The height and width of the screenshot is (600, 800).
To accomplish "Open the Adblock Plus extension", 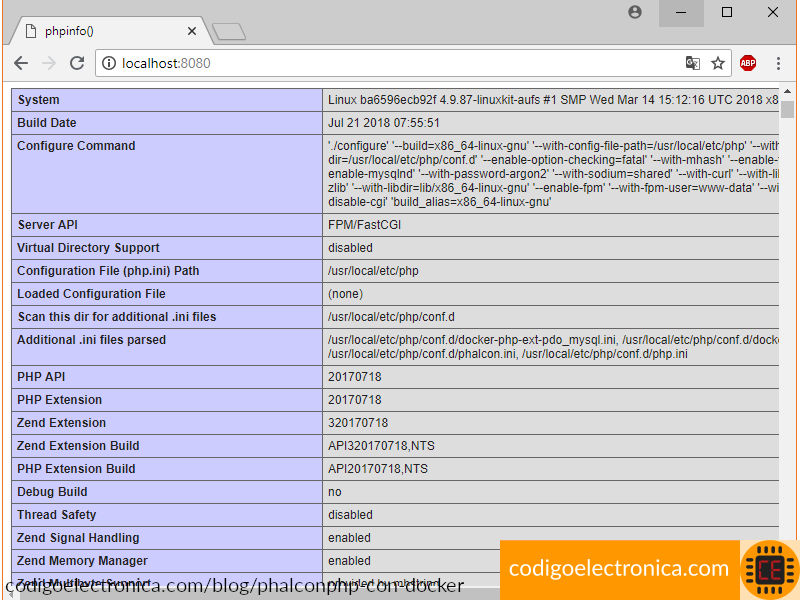I will coord(748,63).
